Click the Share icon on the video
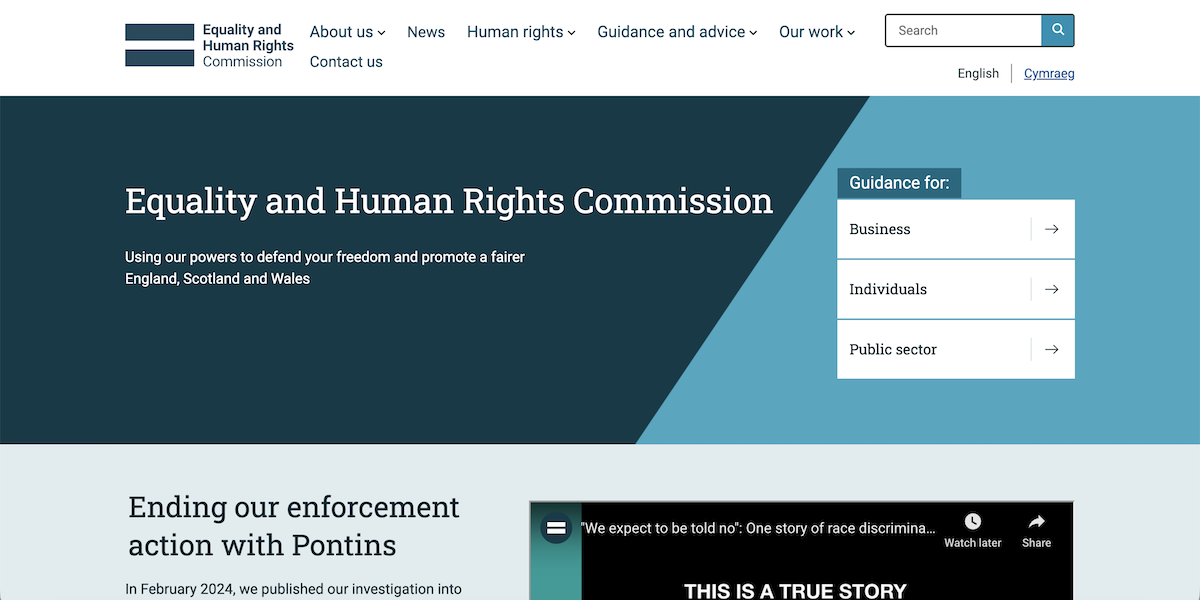Image resolution: width=1200 pixels, height=600 pixels. point(1036,521)
